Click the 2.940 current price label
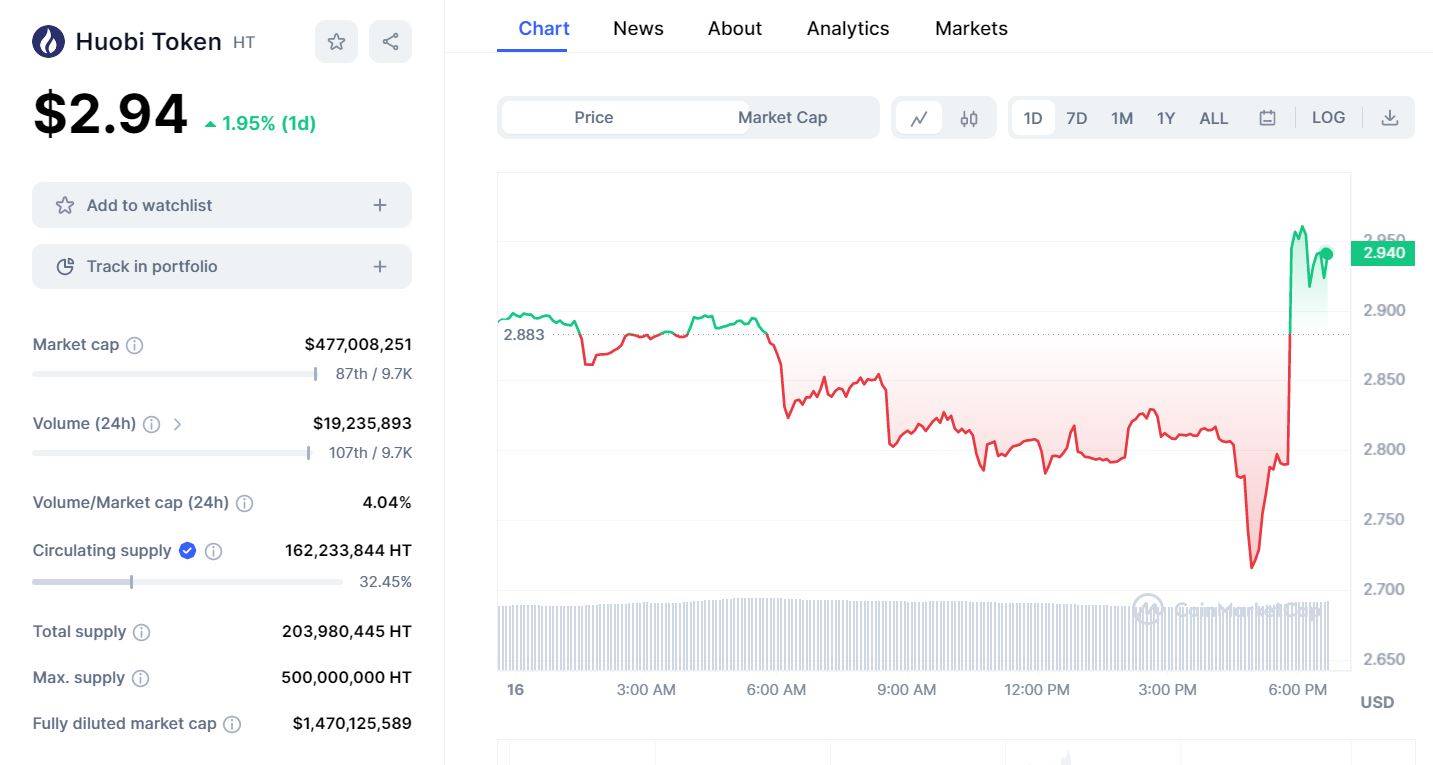This screenshot has width=1433, height=765. pos(1383,253)
